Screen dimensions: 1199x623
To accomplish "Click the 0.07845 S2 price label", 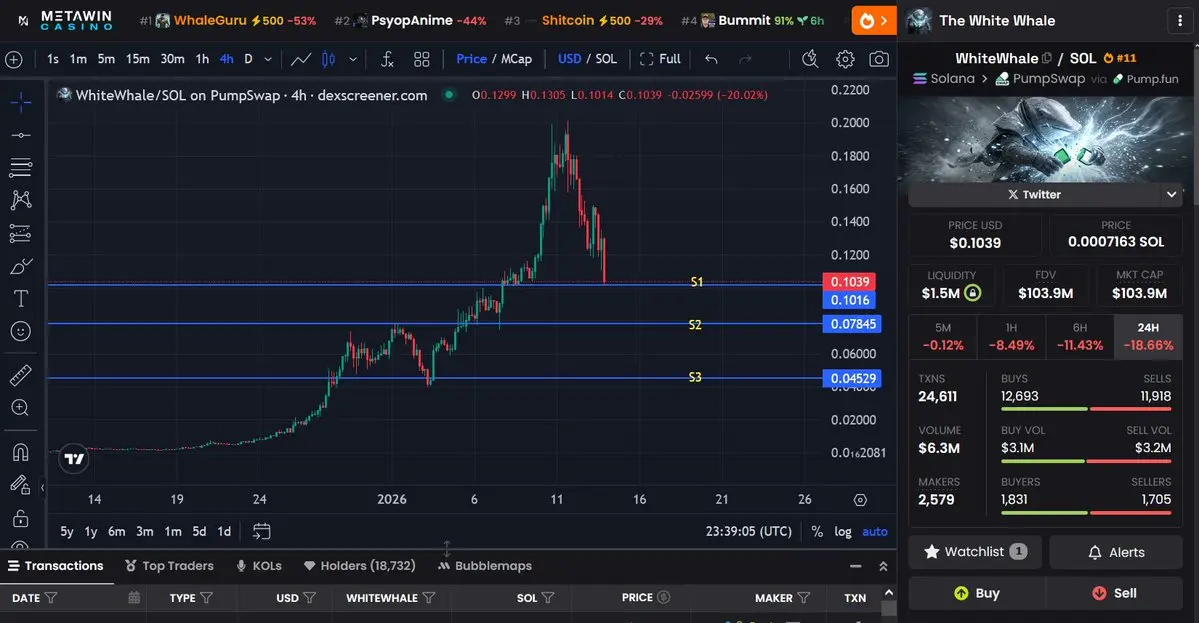I will [852, 324].
